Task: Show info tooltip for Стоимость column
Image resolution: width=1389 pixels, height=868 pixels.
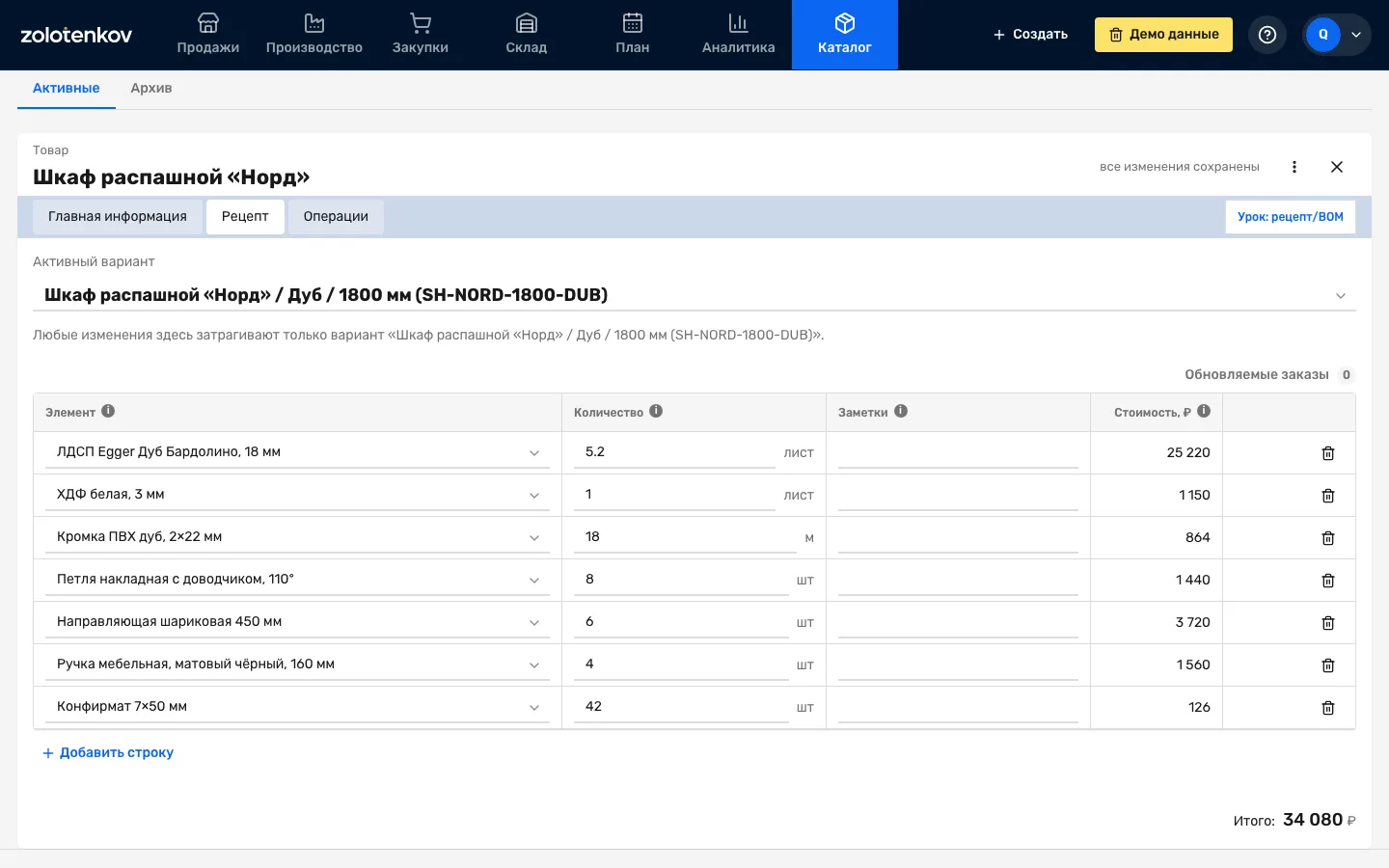Action: [1204, 411]
